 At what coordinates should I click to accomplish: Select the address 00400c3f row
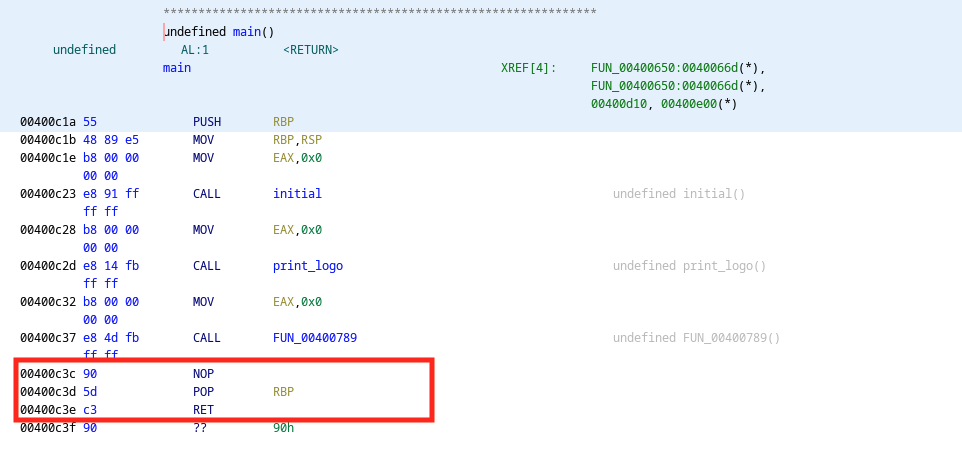coord(44,428)
